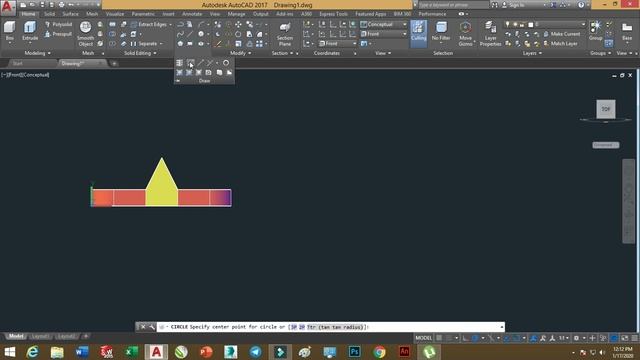Screen dimensions: 640x360
Task: Open the AutoCAD application menu button
Action: [x=7, y=7]
